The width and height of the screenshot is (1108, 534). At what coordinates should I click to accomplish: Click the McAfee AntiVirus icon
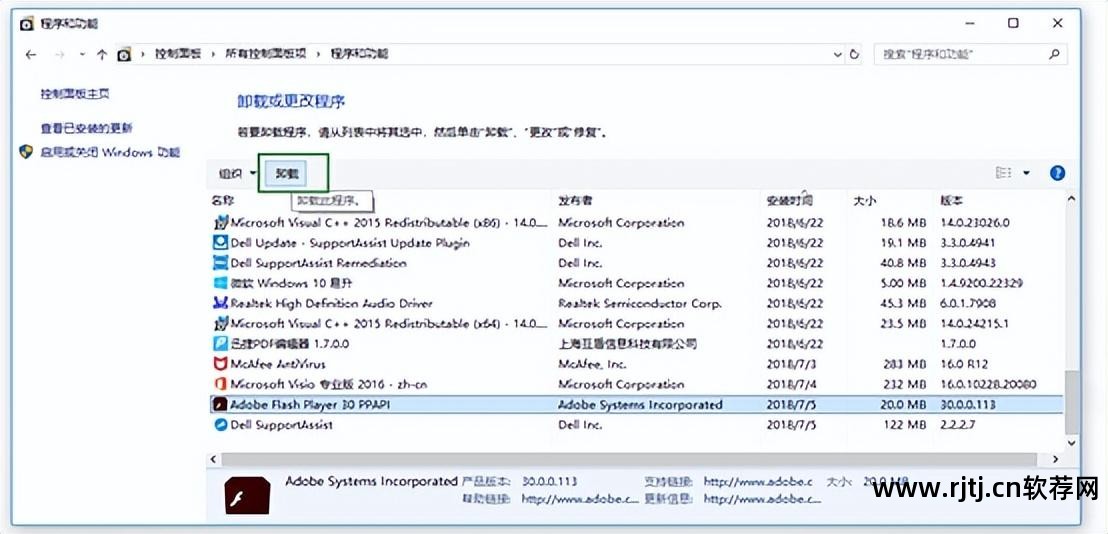click(x=220, y=364)
